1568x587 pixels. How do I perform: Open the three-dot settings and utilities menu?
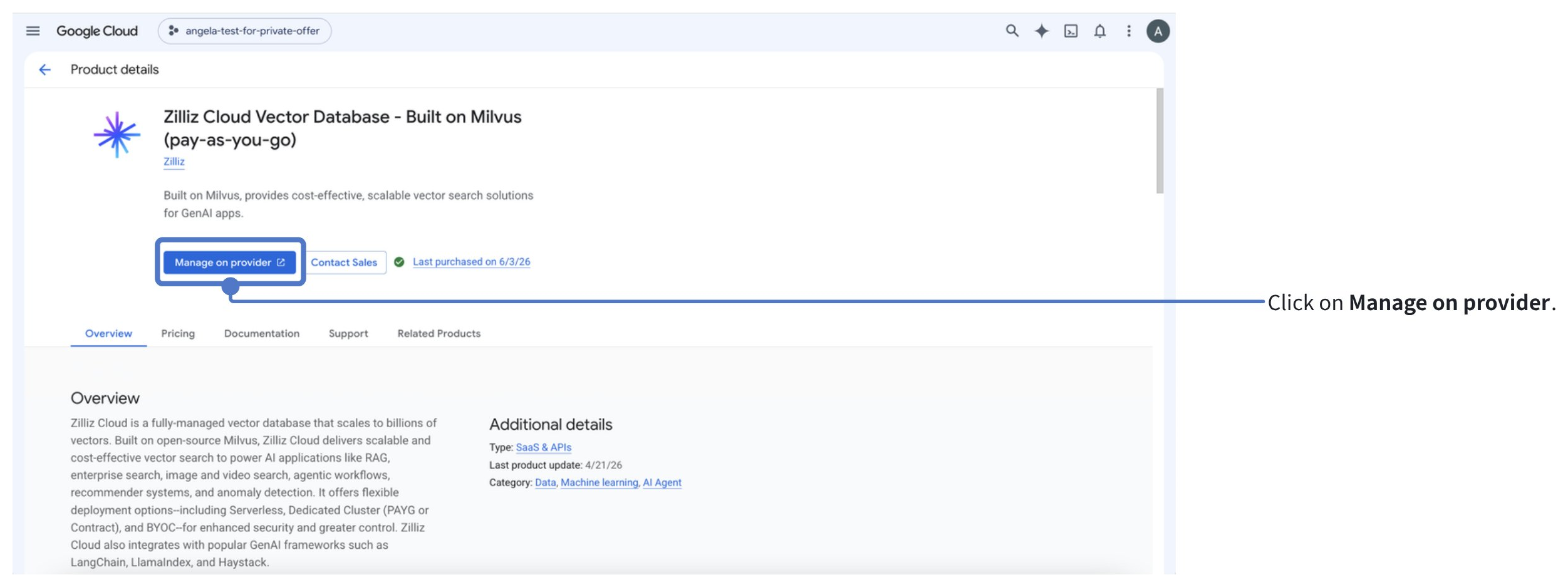pyautogui.click(x=1129, y=31)
